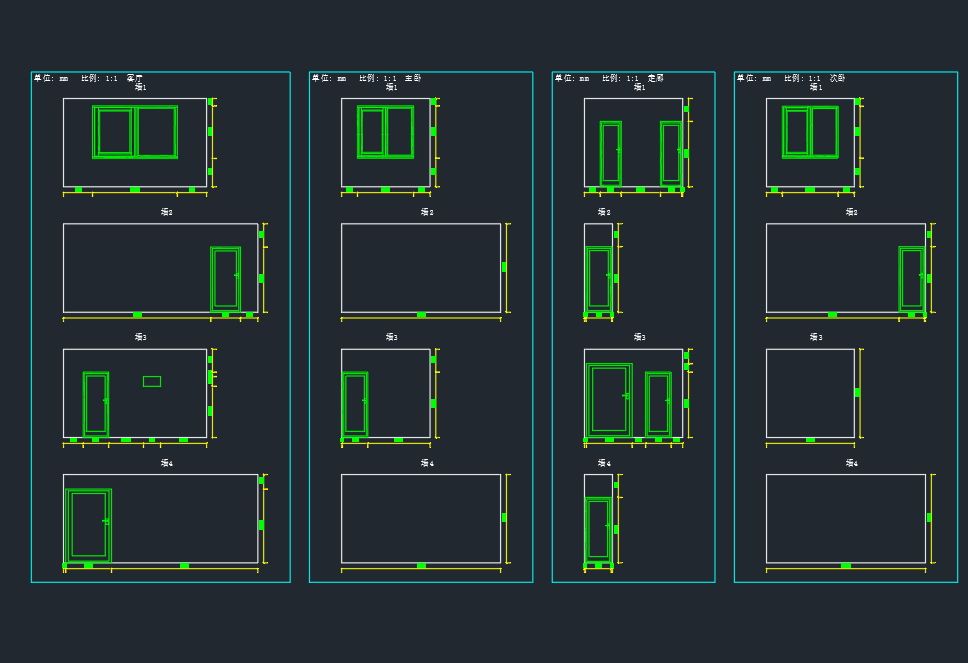Screen dimensions: 968x663
Task: Select height dimension text beside 主卧 墙2
Action: click(x=504, y=267)
